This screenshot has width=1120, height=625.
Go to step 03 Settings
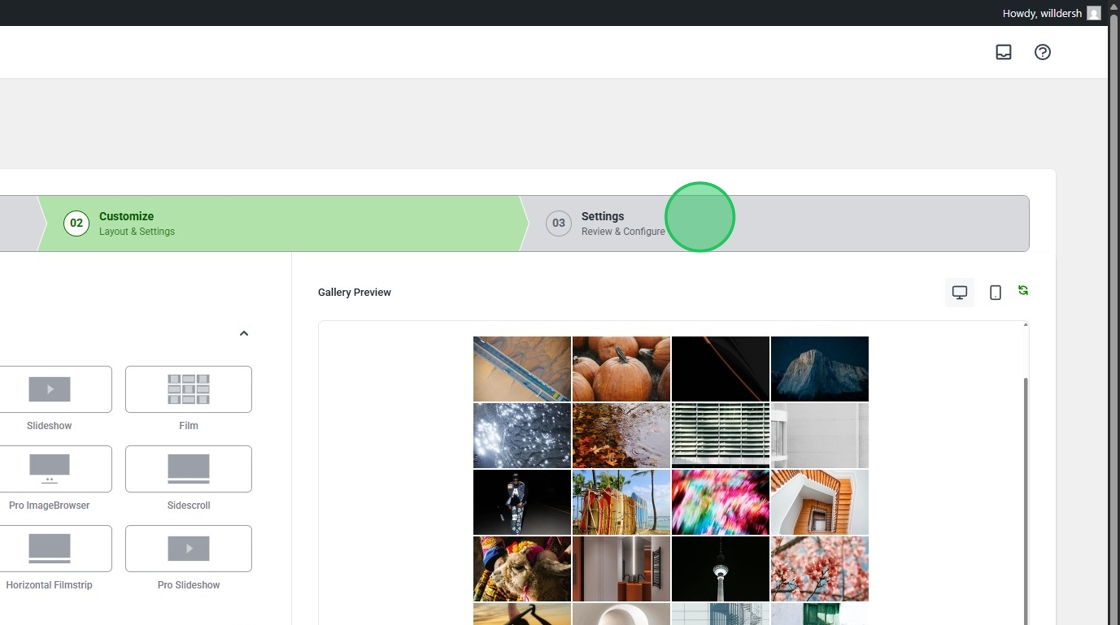click(x=775, y=223)
